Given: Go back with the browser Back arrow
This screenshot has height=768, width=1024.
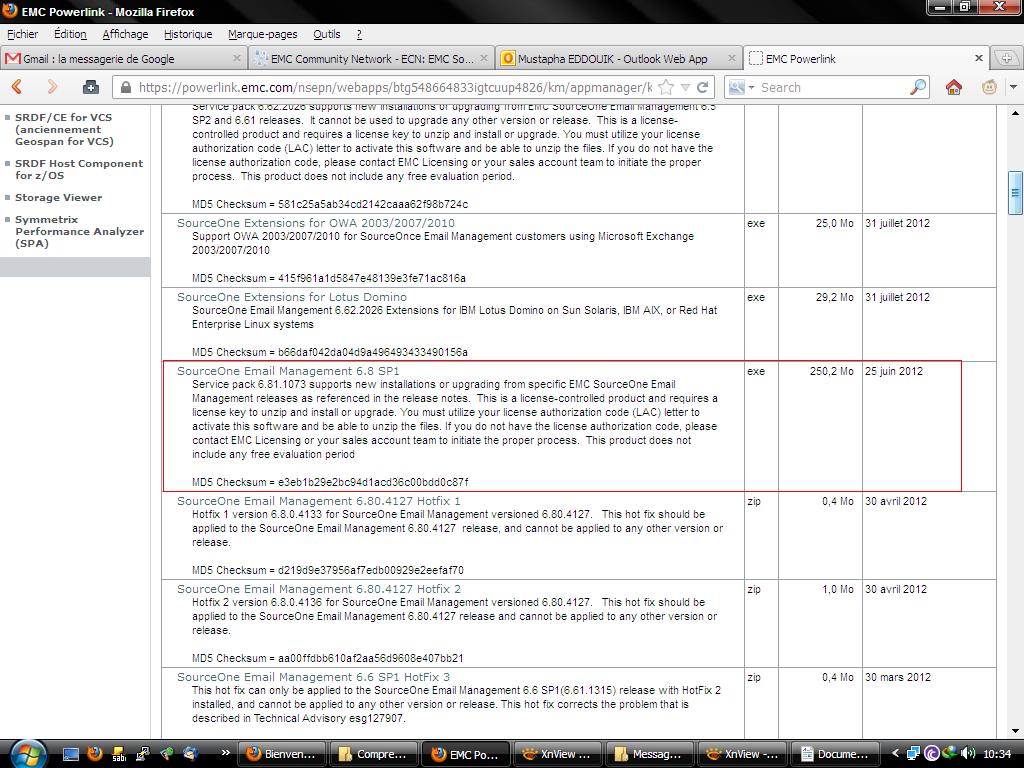Looking at the screenshot, I should pyautogui.click(x=17, y=87).
